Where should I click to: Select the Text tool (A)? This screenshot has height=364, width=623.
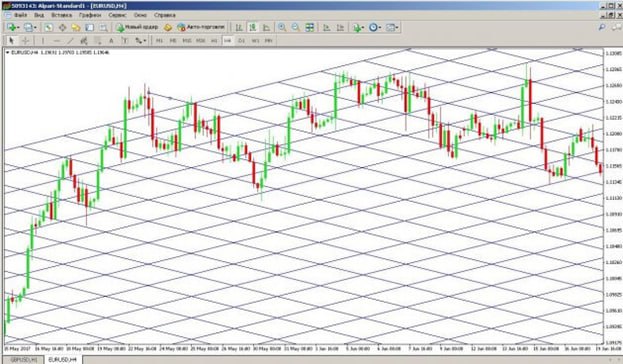click(111, 41)
